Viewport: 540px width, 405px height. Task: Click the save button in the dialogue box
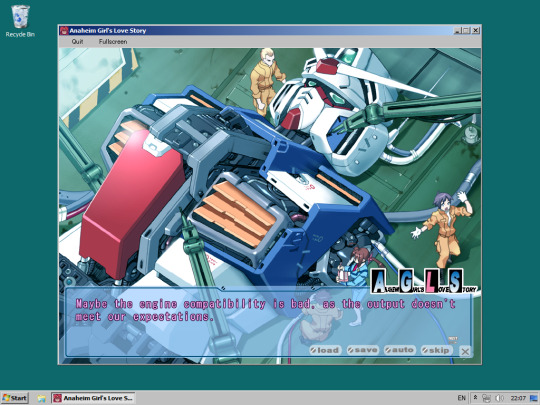pos(363,350)
